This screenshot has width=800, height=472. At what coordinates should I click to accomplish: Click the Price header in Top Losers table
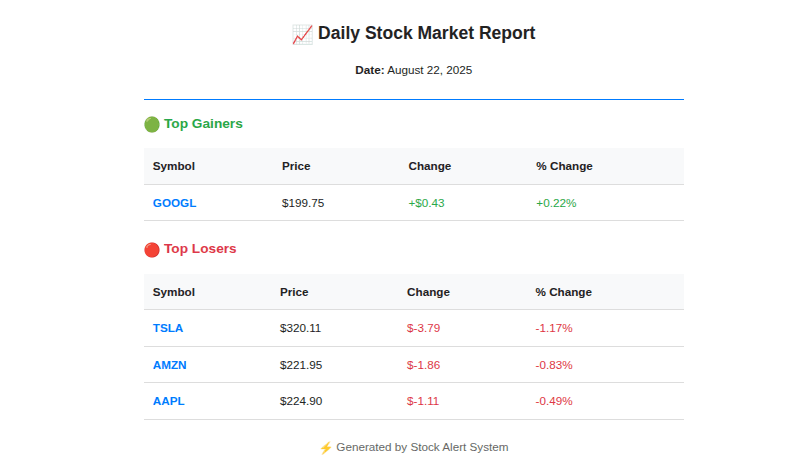pyautogui.click(x=294, y=292)
